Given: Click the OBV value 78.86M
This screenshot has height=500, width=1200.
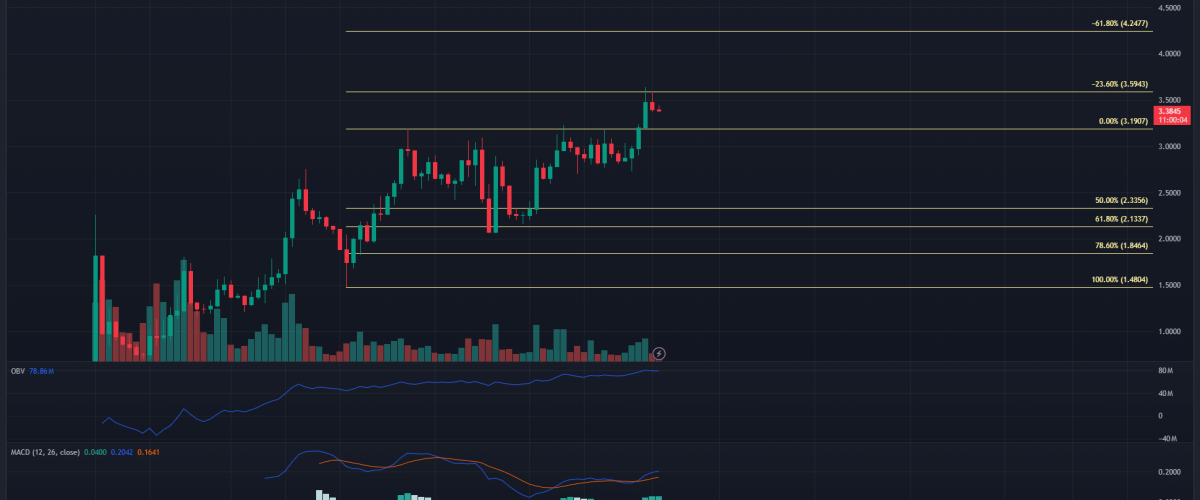Looking at the screenshot, I should tap(40, 372).
